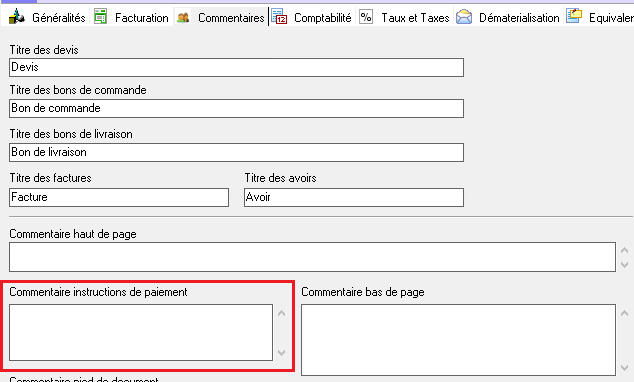
Task: Click the Commentaire haut de page text area
Action: (313, 257)
